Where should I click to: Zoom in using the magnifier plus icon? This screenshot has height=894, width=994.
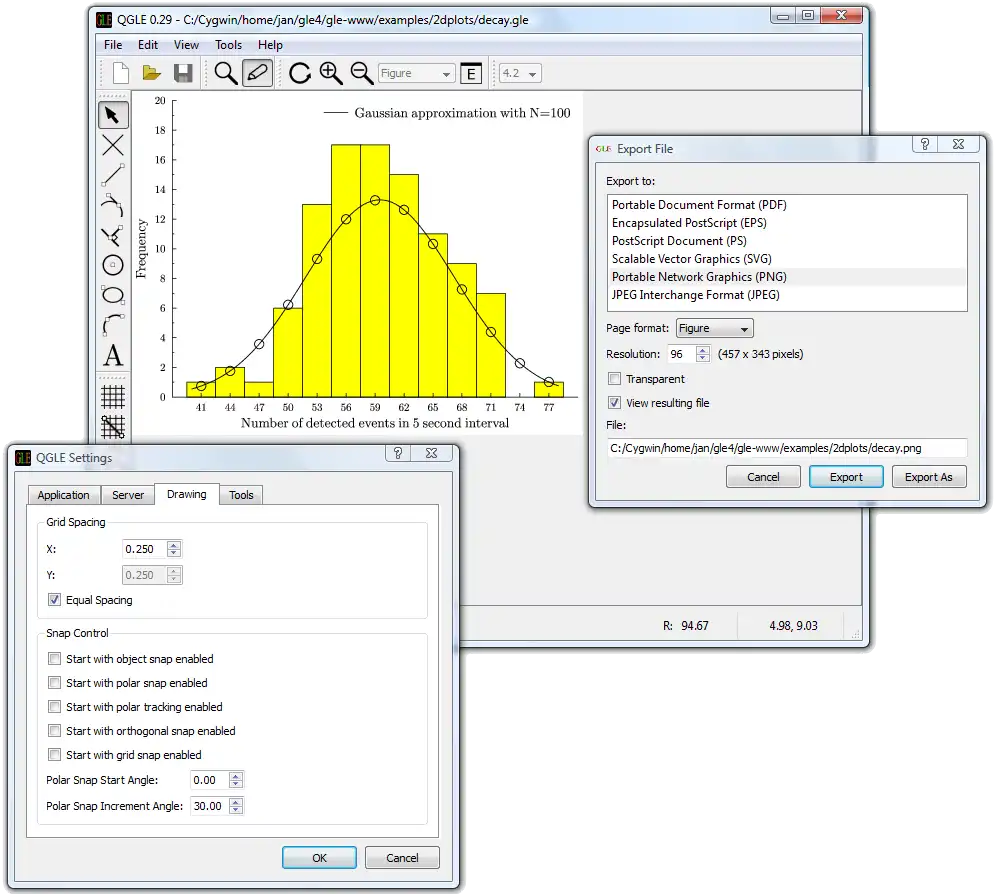[330, 72]
